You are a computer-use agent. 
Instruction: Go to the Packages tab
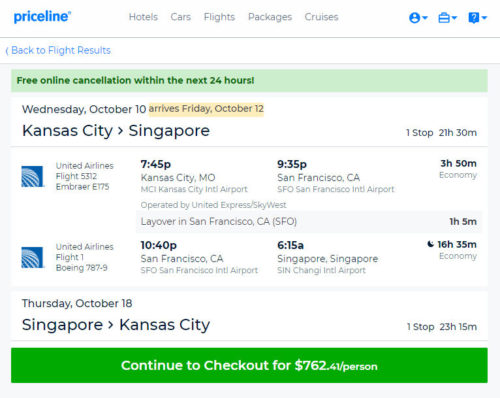click(270, 17)
